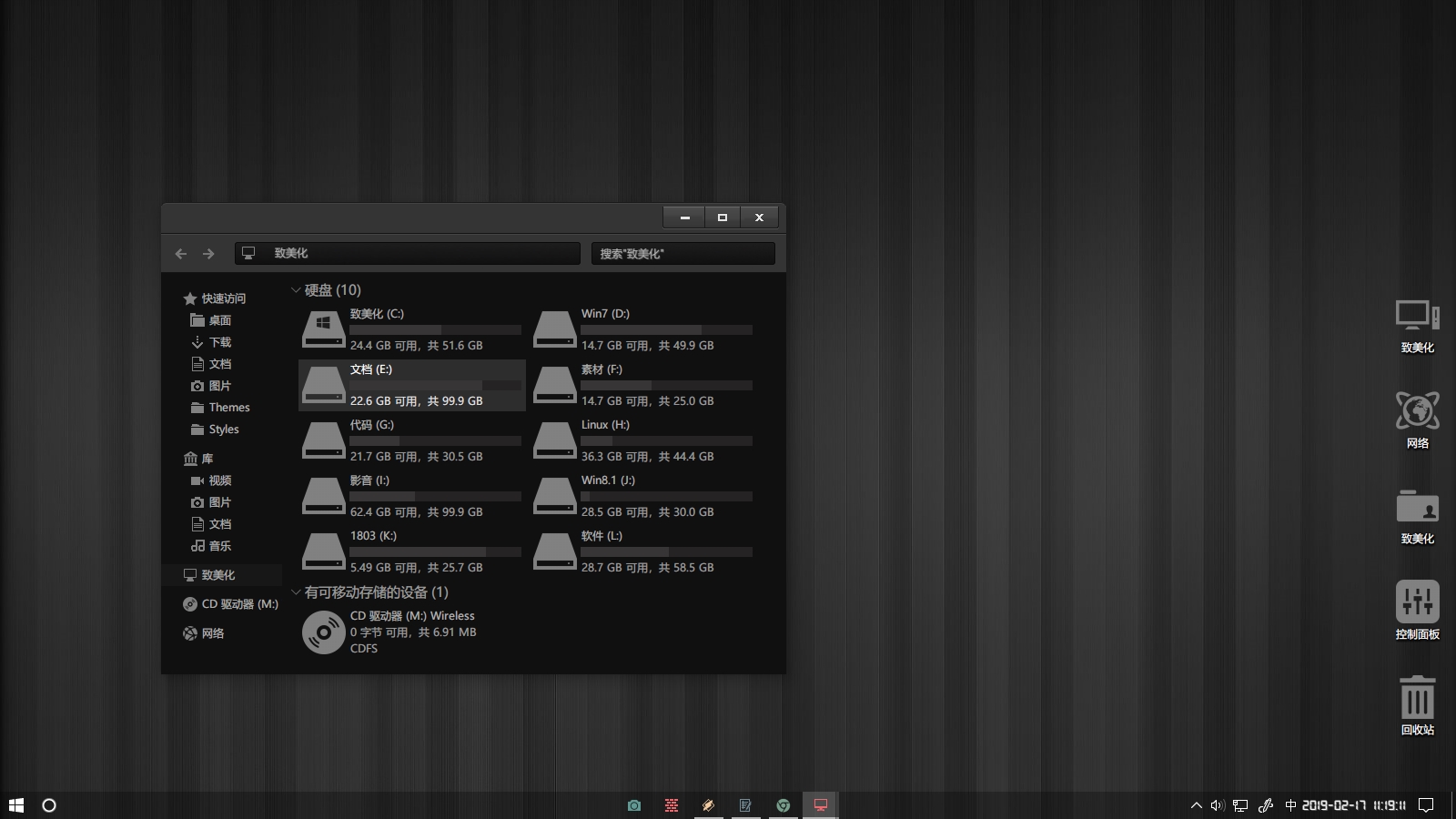Open the volume speaker tray icon
The width and height of the screenshot is (1456, 819).
tap(1217, 805)
